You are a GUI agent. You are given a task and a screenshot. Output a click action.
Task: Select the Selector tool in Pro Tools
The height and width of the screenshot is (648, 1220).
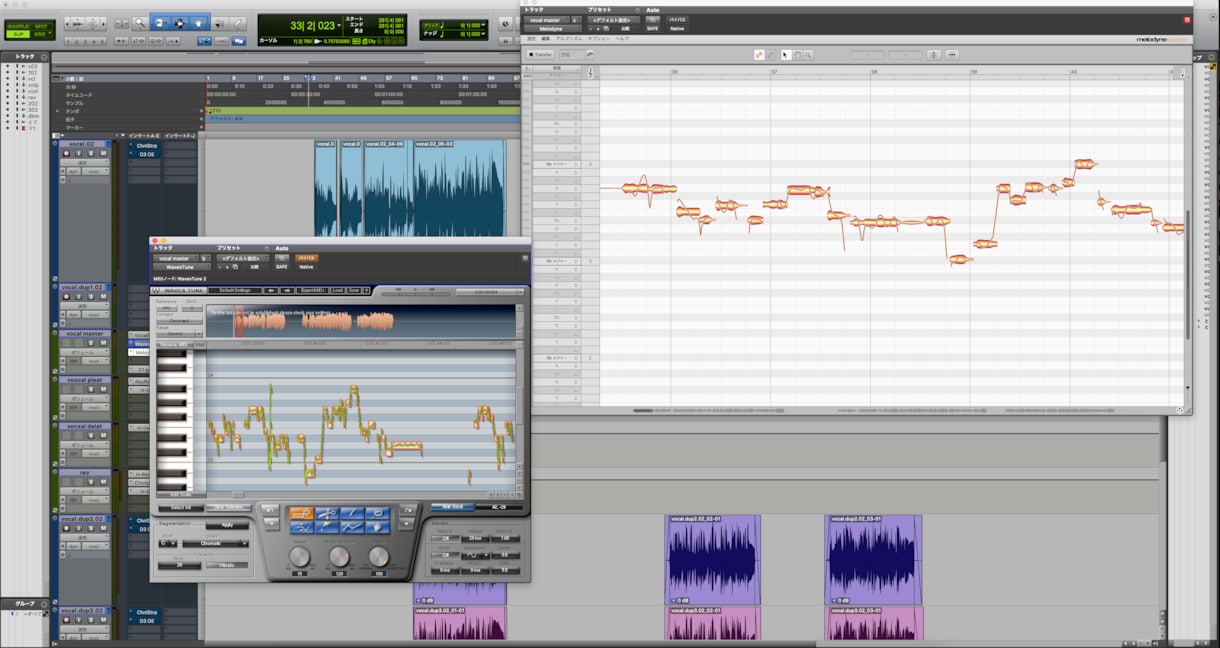[180, 22]
